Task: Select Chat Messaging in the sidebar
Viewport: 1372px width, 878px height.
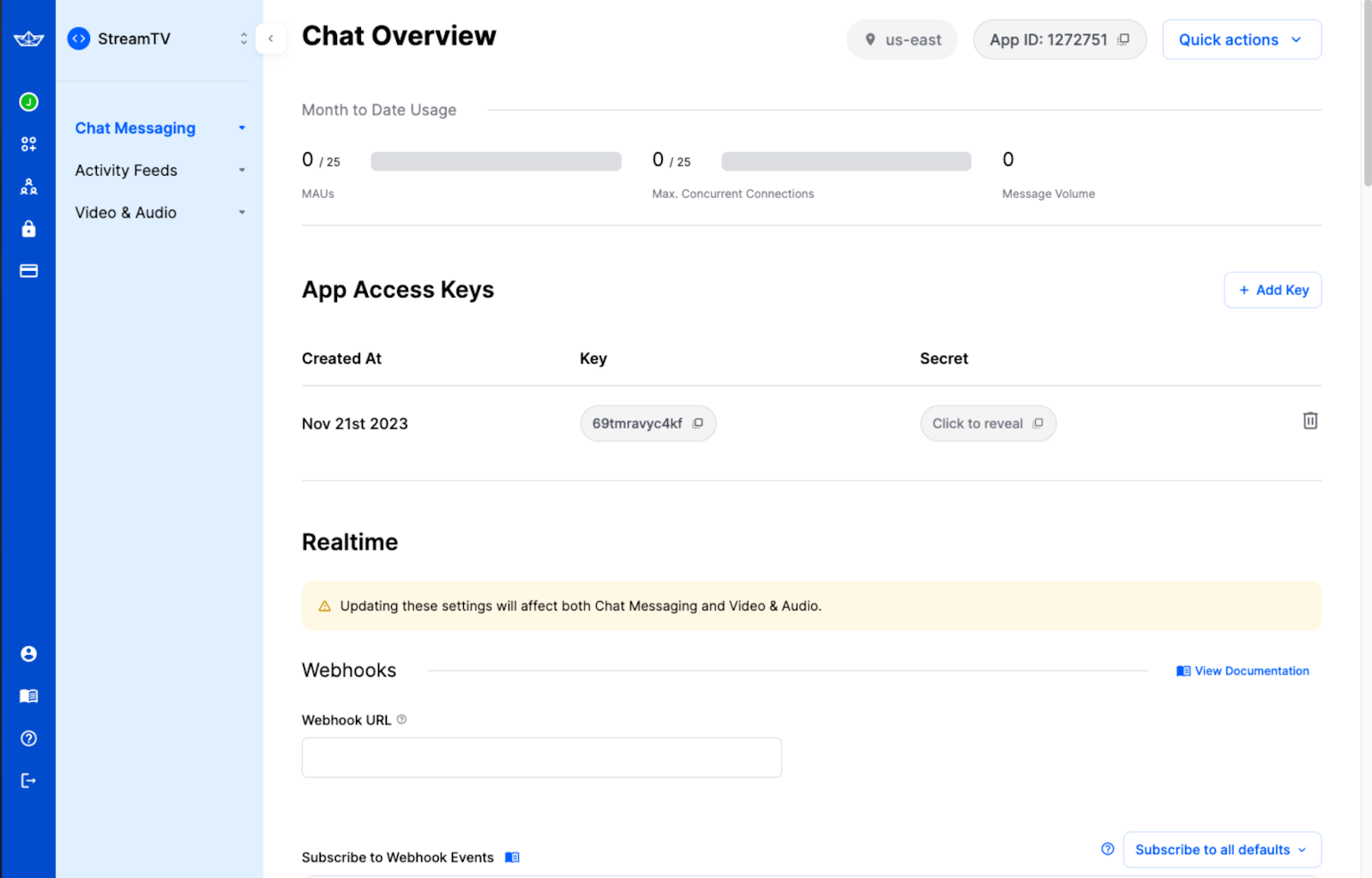Action: click(x=135, y=128)
